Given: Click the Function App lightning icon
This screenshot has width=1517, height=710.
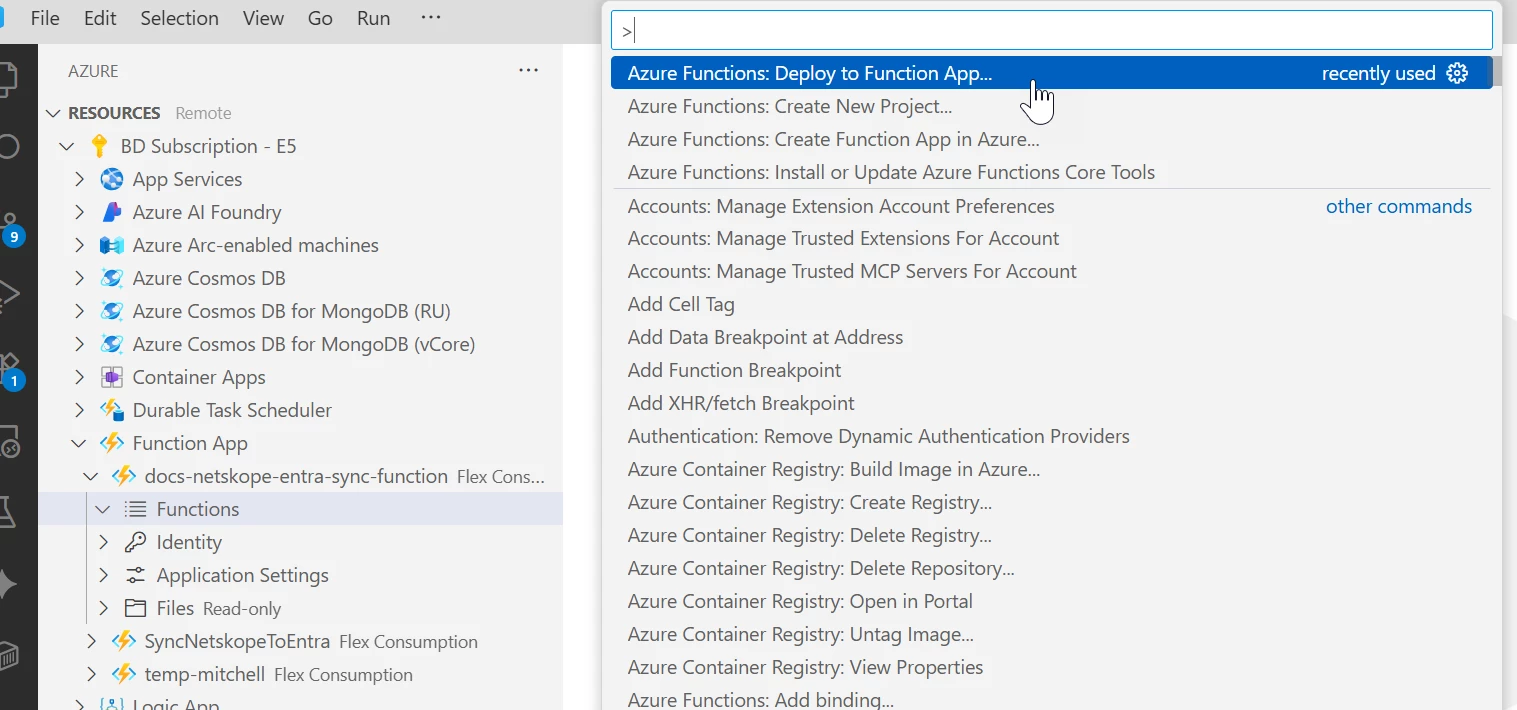Looking at the screenshot, I should (x=112, y=443).
